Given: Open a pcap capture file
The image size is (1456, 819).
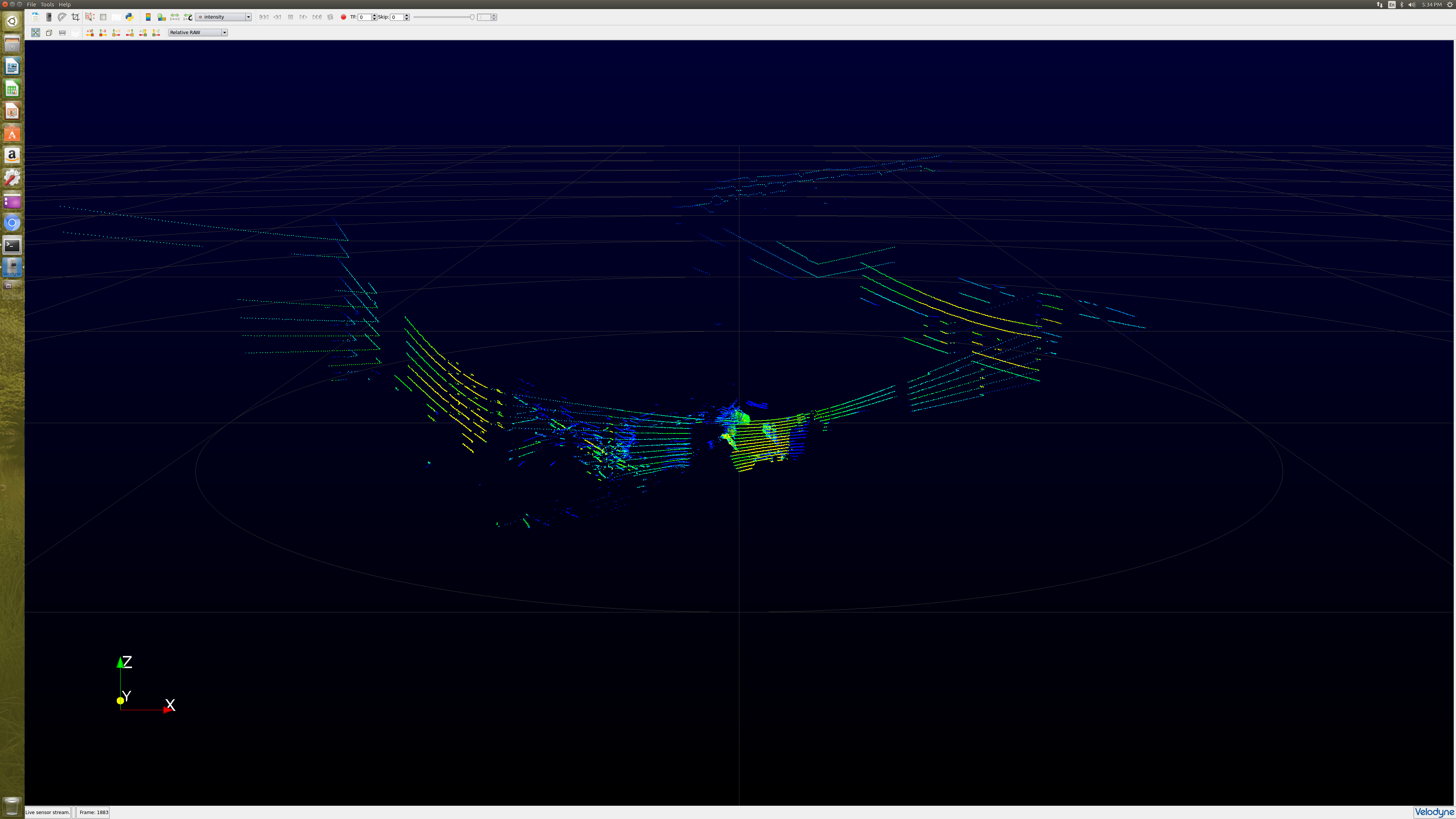Looking at the screenshot, I should (35, 17).
